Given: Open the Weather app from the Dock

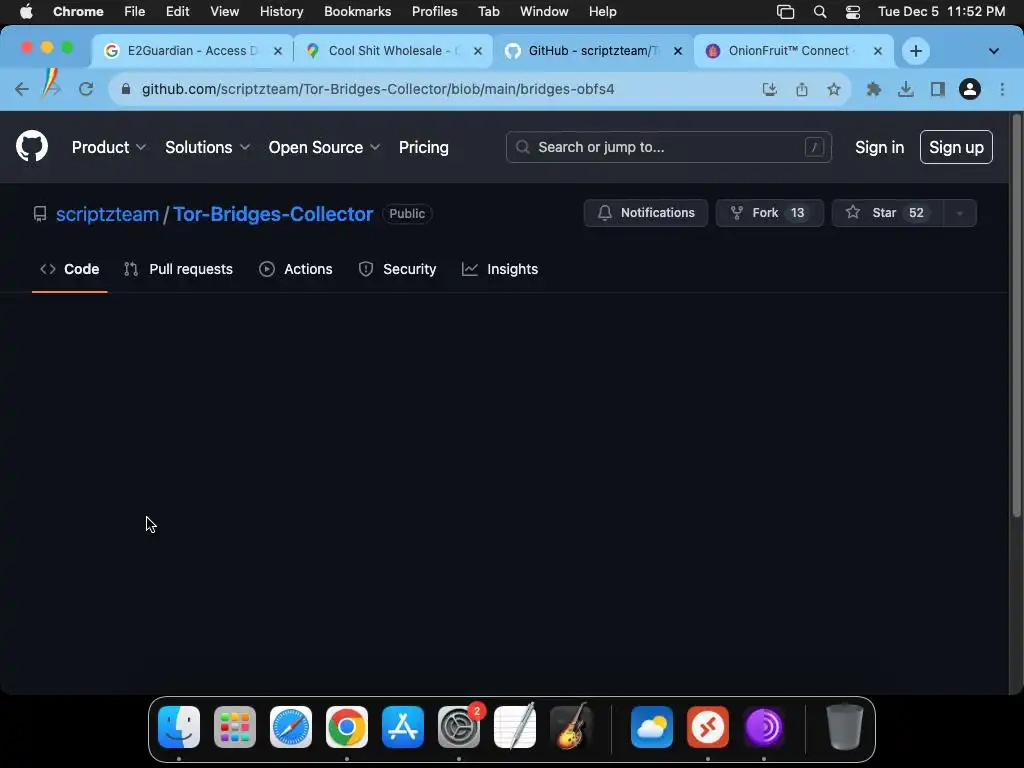Looking at the screenshot, I should 652,727.
